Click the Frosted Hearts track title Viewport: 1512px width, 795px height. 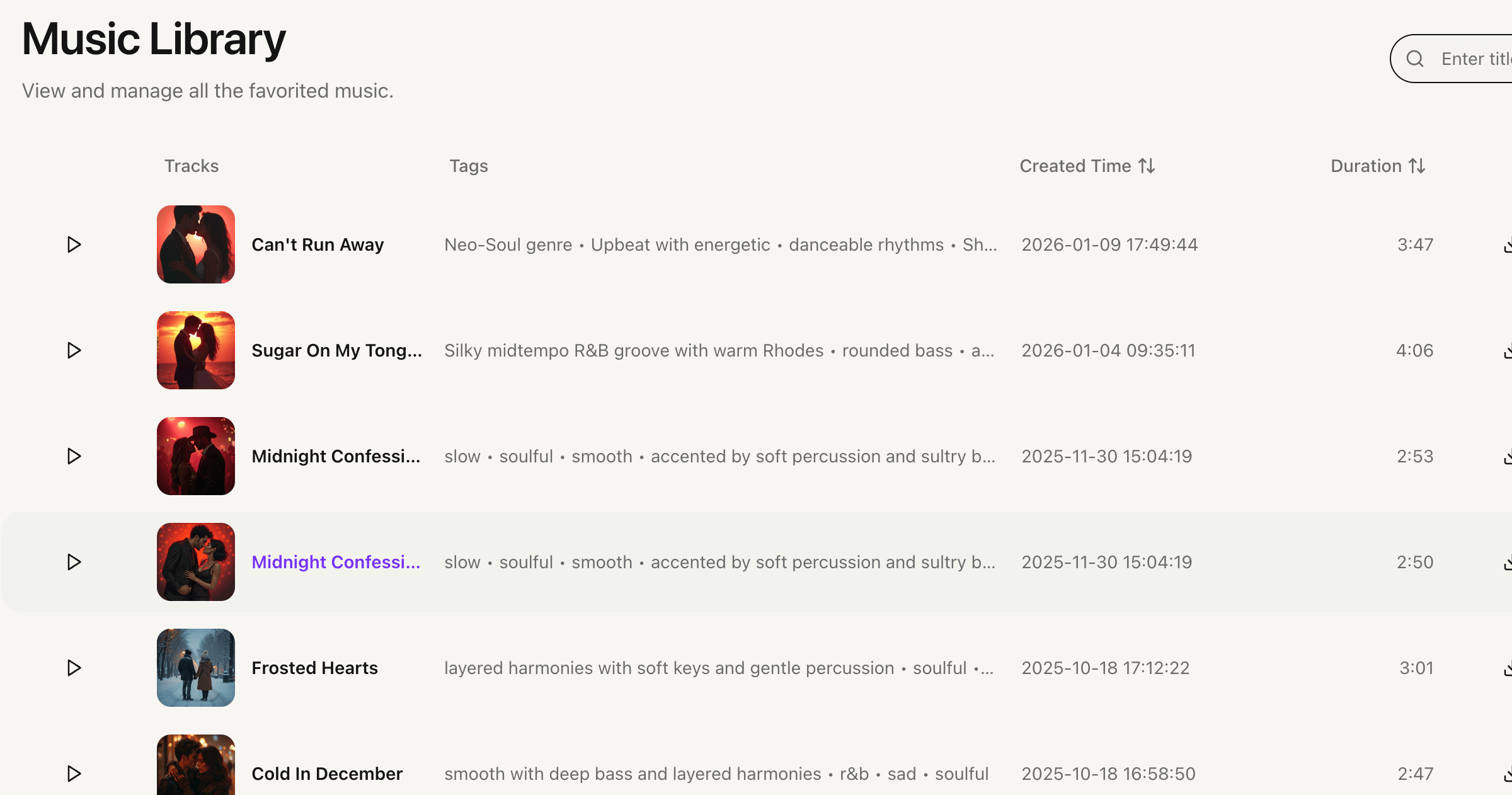tap(314, 668)
